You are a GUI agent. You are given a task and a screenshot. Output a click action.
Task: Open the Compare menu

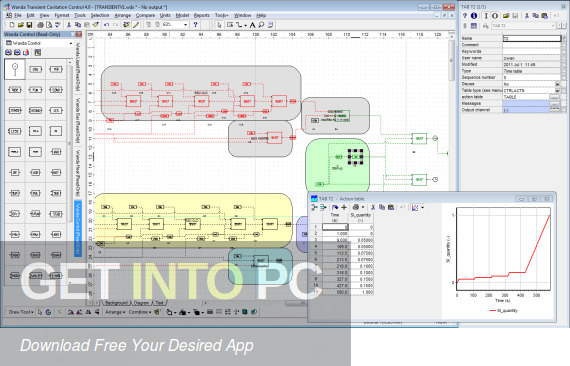pos(145,15)
